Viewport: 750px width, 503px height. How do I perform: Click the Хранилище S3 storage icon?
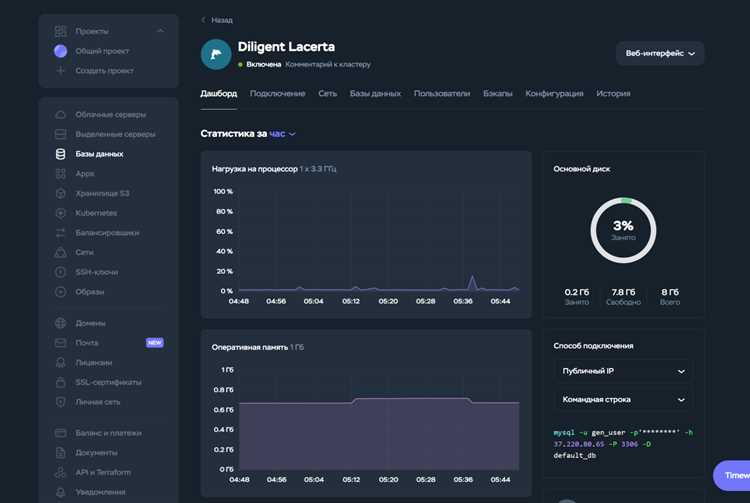[60, 194]
